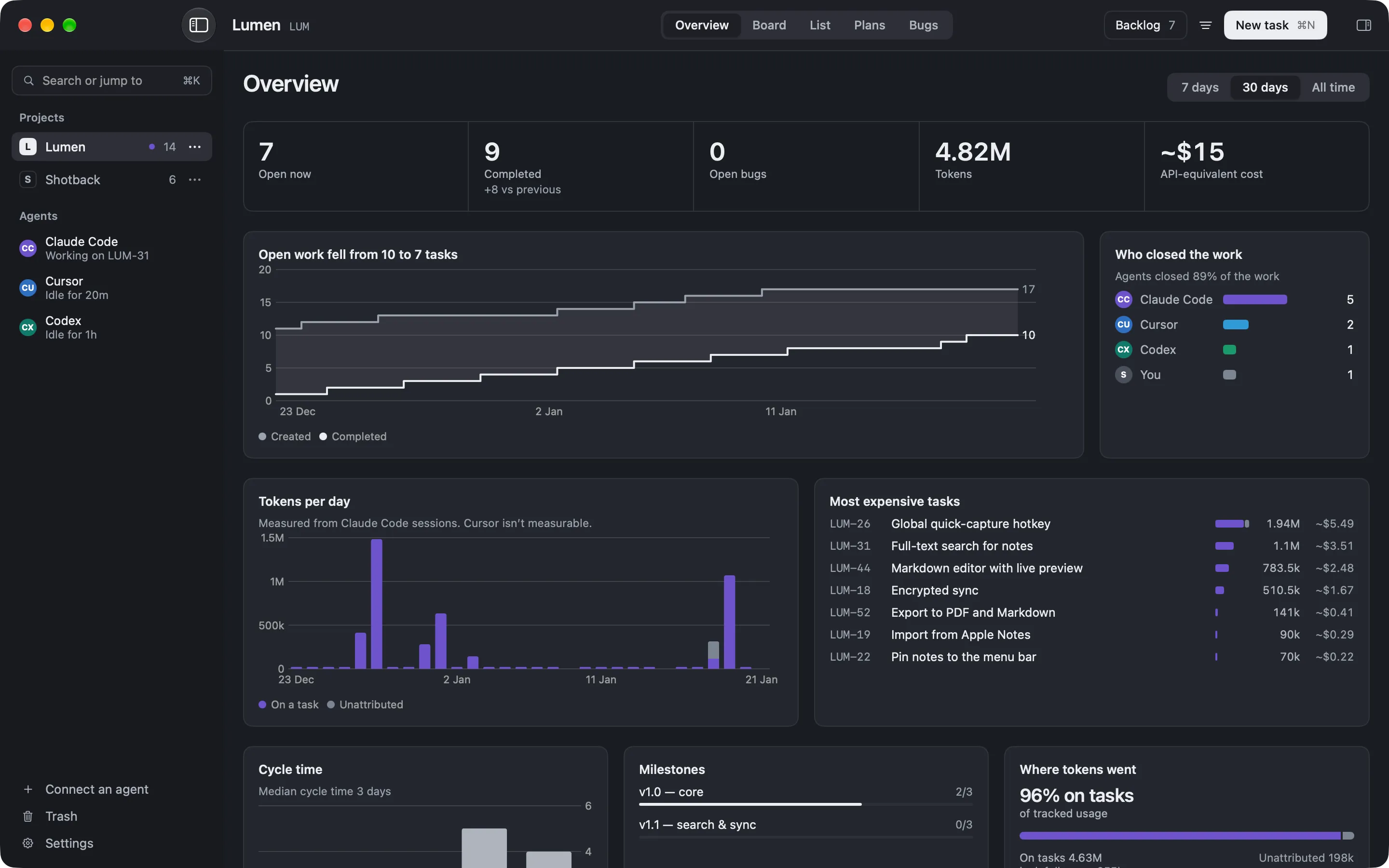Click the plus icon for Connect an agent
Screen dimensions: 1389x868
27,789
